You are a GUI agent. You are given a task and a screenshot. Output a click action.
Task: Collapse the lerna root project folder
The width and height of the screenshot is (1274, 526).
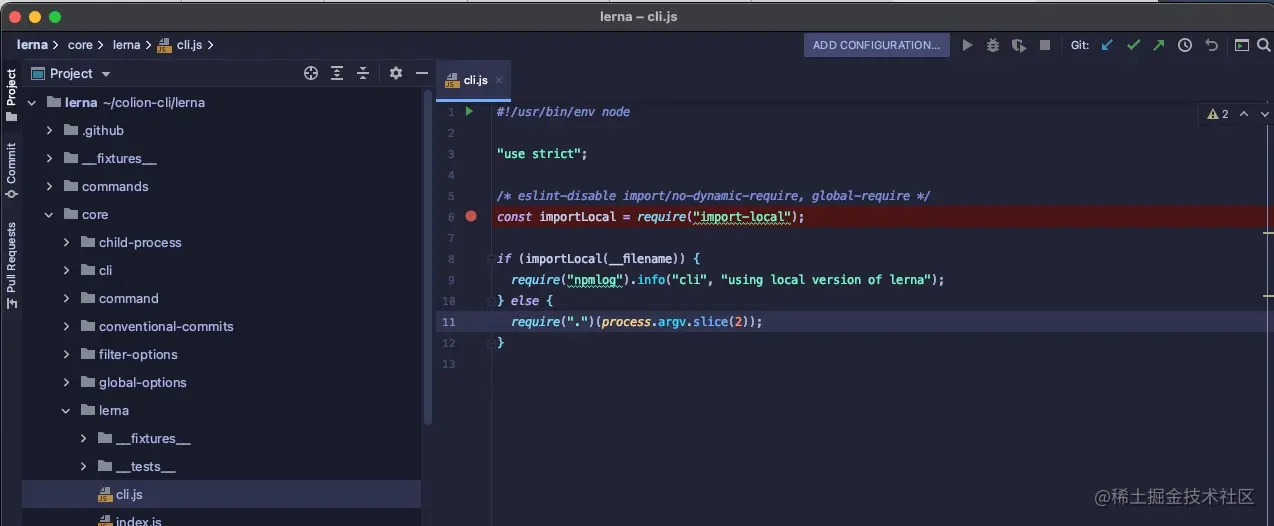point(32,102)
